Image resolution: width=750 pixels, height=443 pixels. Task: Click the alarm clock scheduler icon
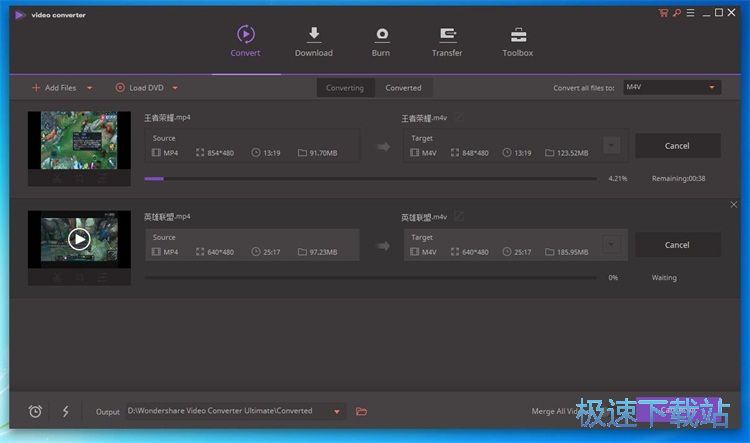tap(35, 411)
